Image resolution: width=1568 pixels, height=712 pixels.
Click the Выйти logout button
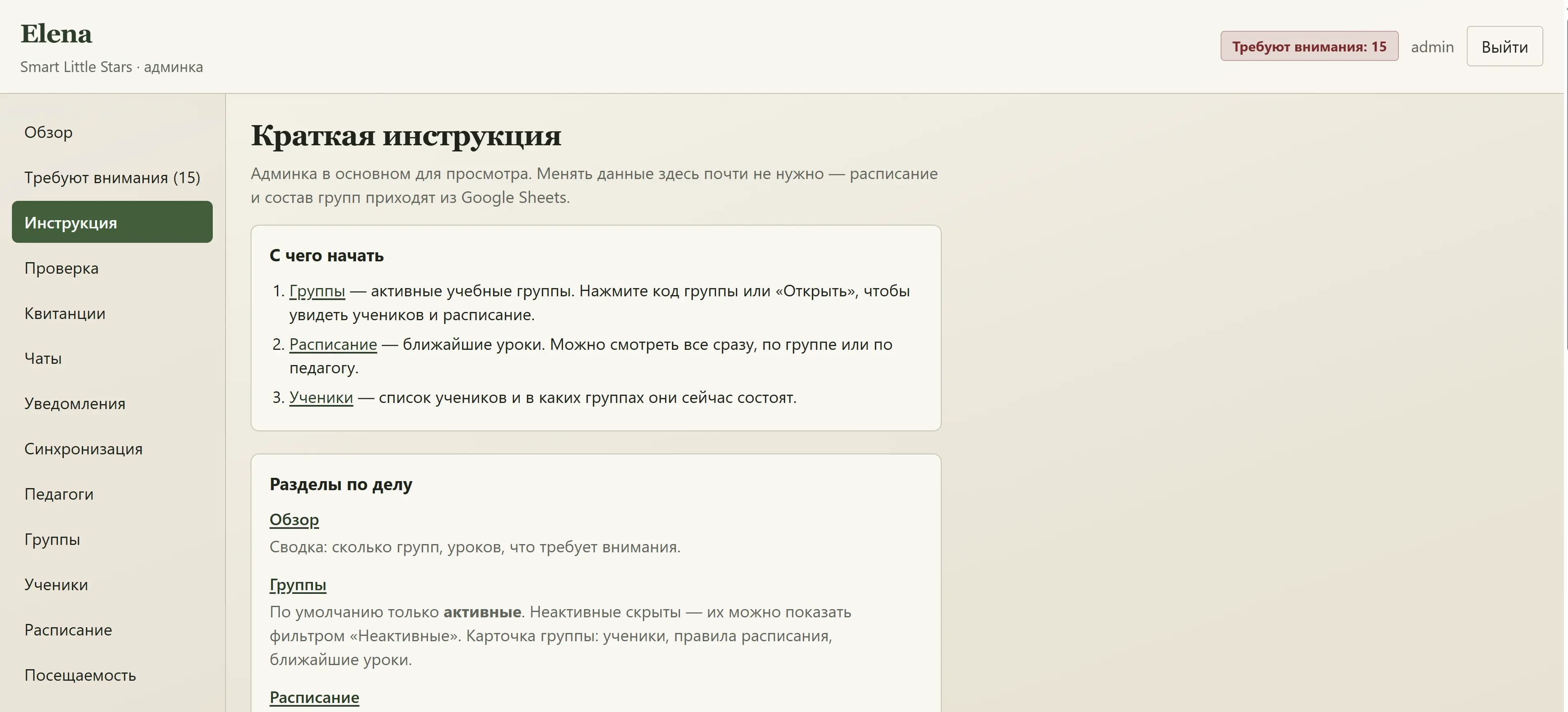click(x=1504, y=46)
